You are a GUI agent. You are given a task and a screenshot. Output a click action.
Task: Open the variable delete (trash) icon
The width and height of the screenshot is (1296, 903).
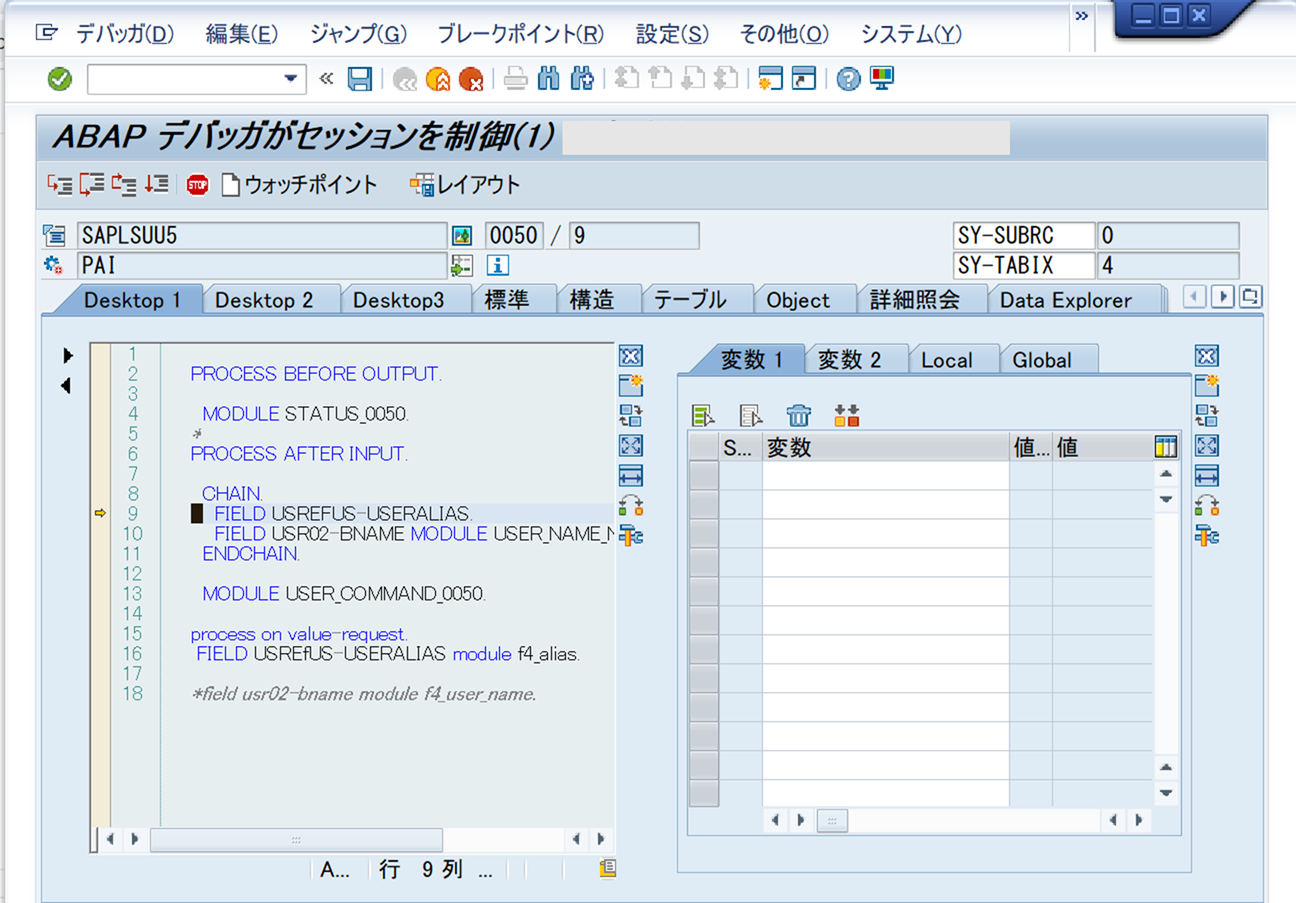798,414
